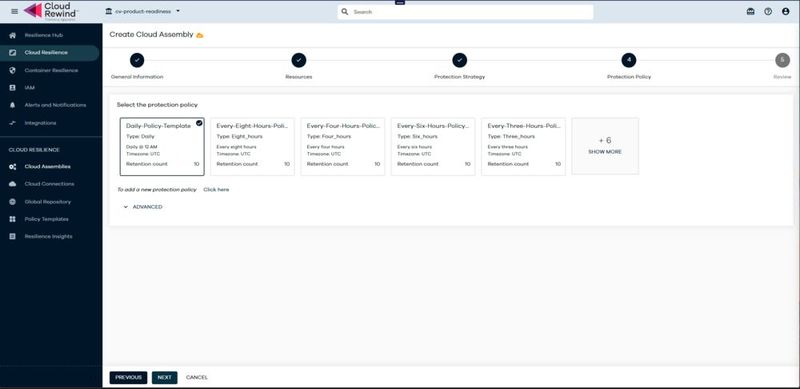
Task: Click the NEXT button
Action: pos(164,378)
